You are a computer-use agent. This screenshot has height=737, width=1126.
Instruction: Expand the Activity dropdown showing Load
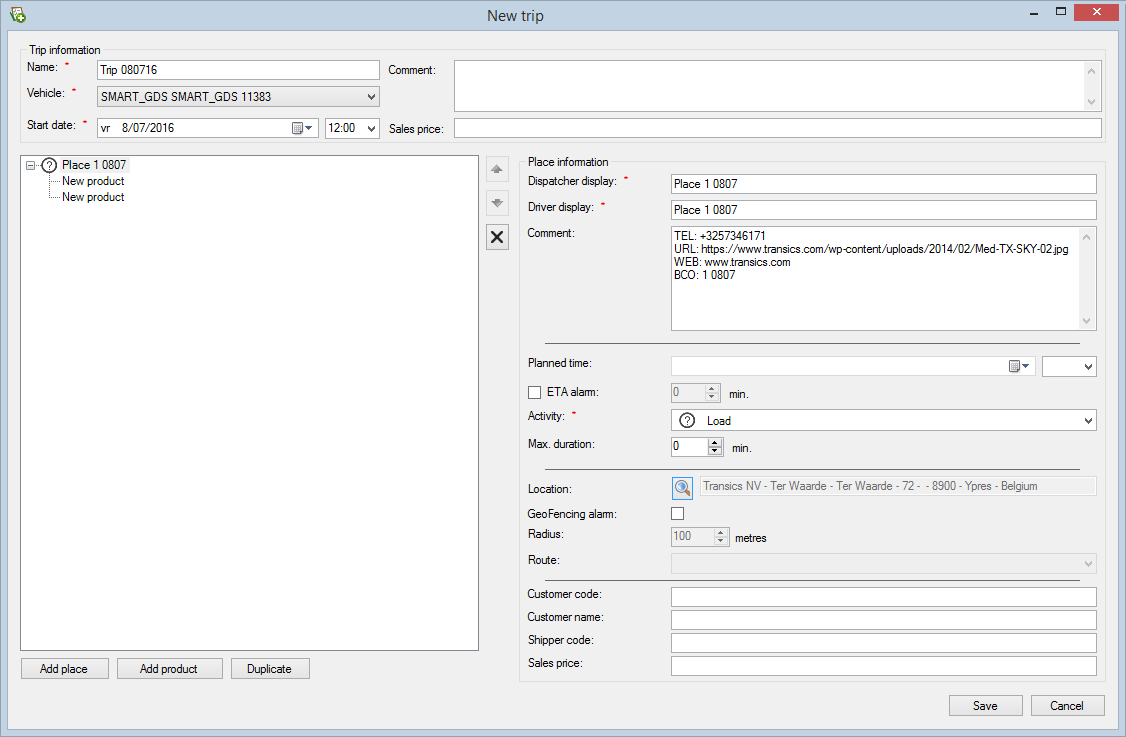(1088, 421)
